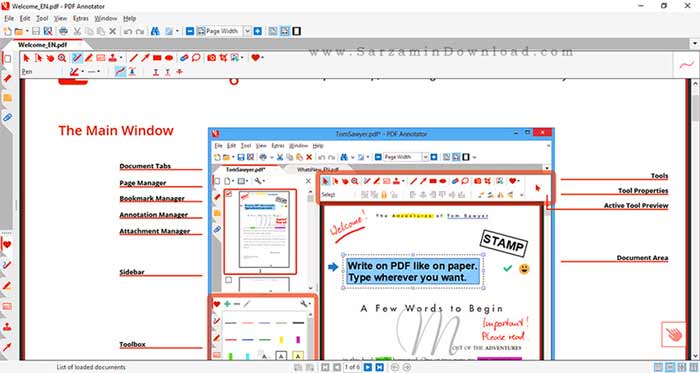Expand the Open folder dropdown arrow
Screen dimensions: 700x373
pos(27,31)
